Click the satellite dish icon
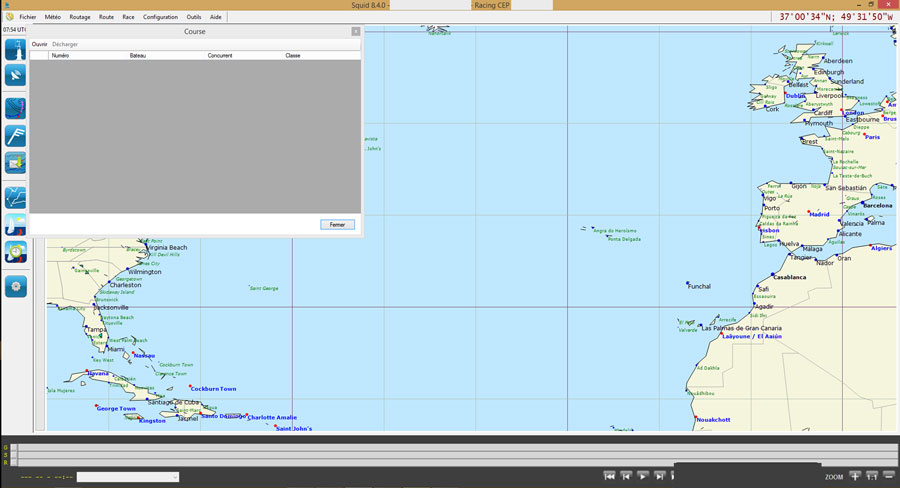 (x=15, y=75)
